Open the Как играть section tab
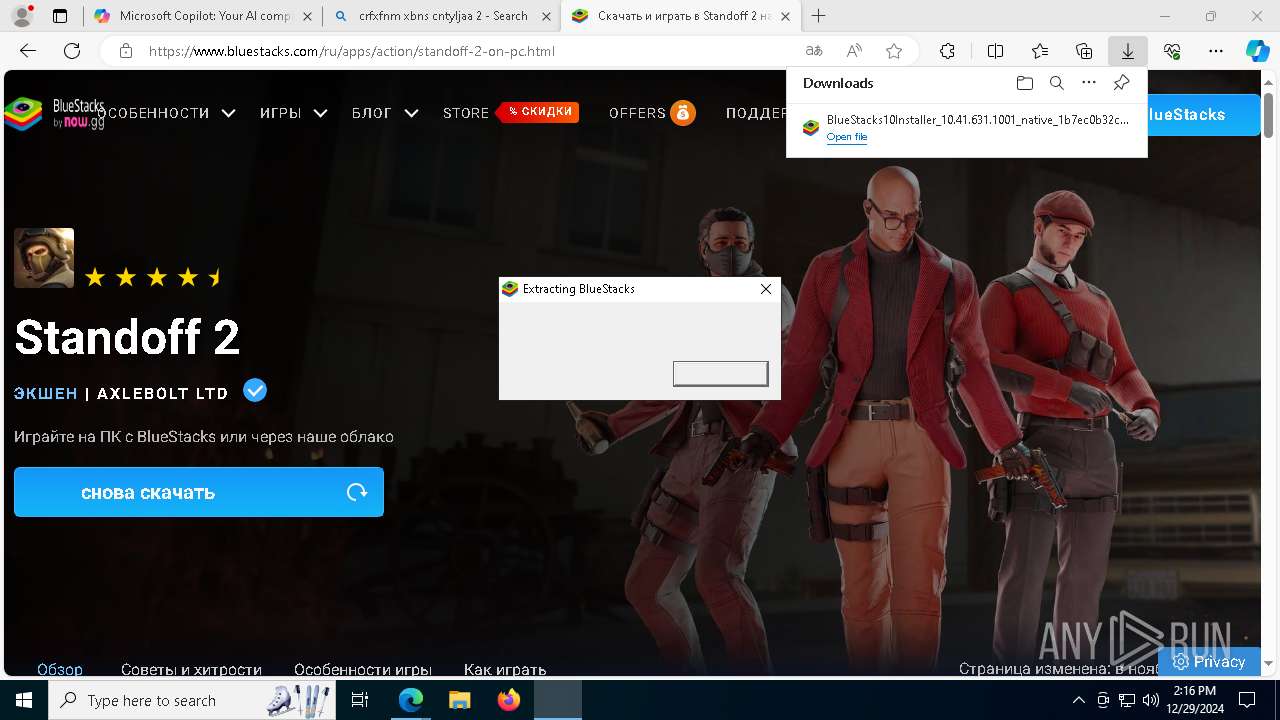Screen dimensions: 1280x720 (x=505, y=669)
